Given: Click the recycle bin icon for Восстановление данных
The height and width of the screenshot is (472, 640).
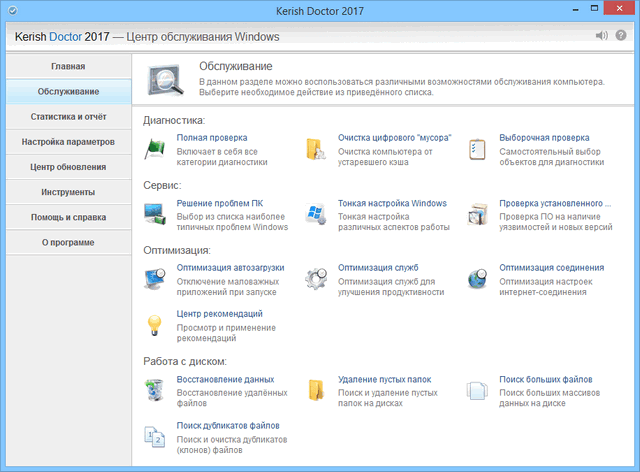Looking at the screenshot, I should click(x=156, y=390).
